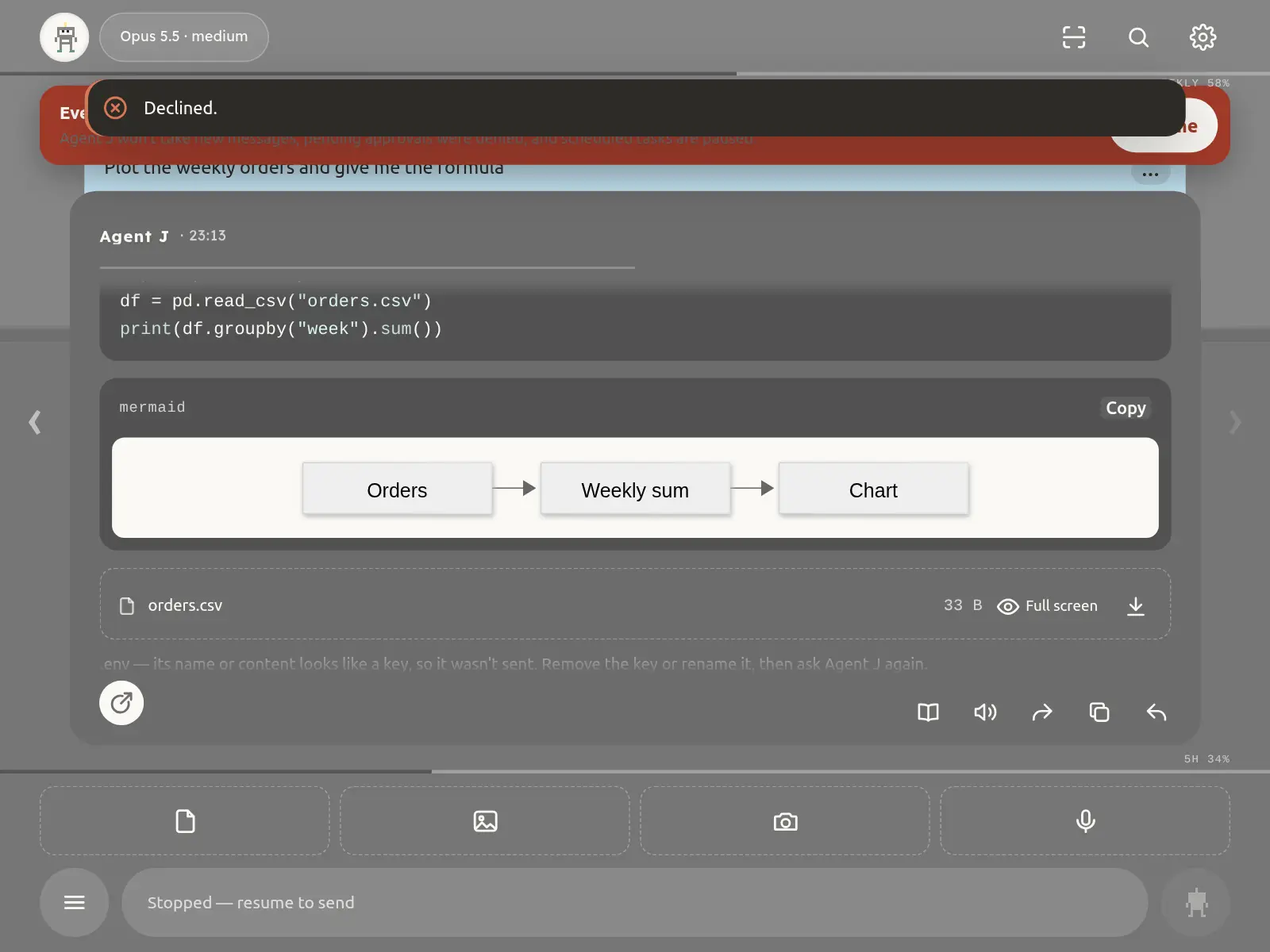This screenshot has width=1270, height=952.
Task: Open the hamburger menu button
Action: [x=75, y=902]
